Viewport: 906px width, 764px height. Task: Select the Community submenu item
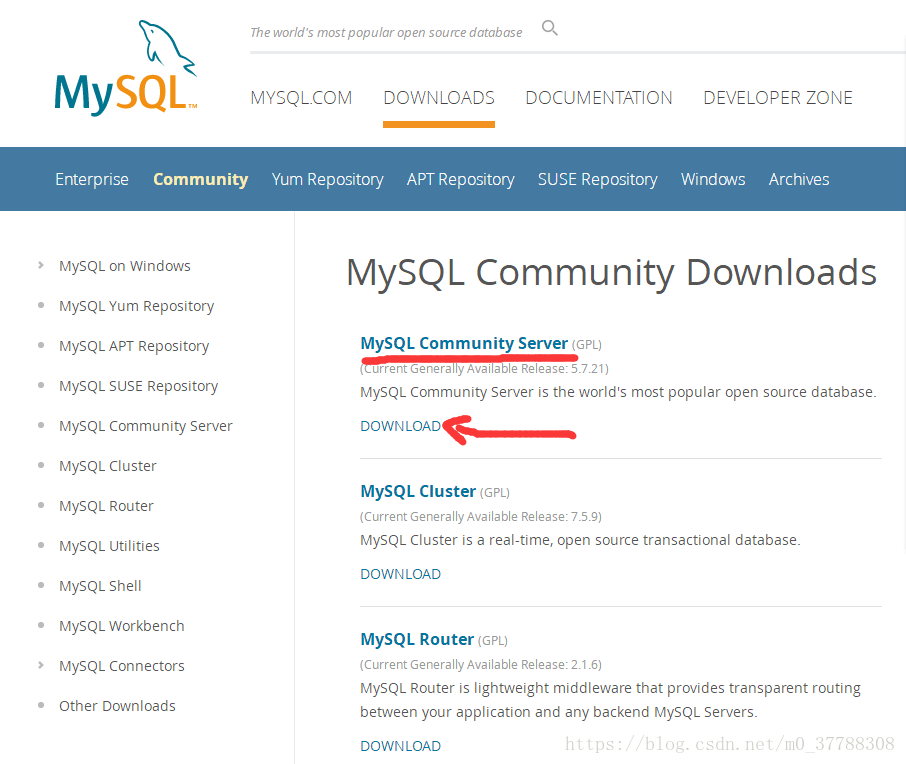[x=200, y=179]
